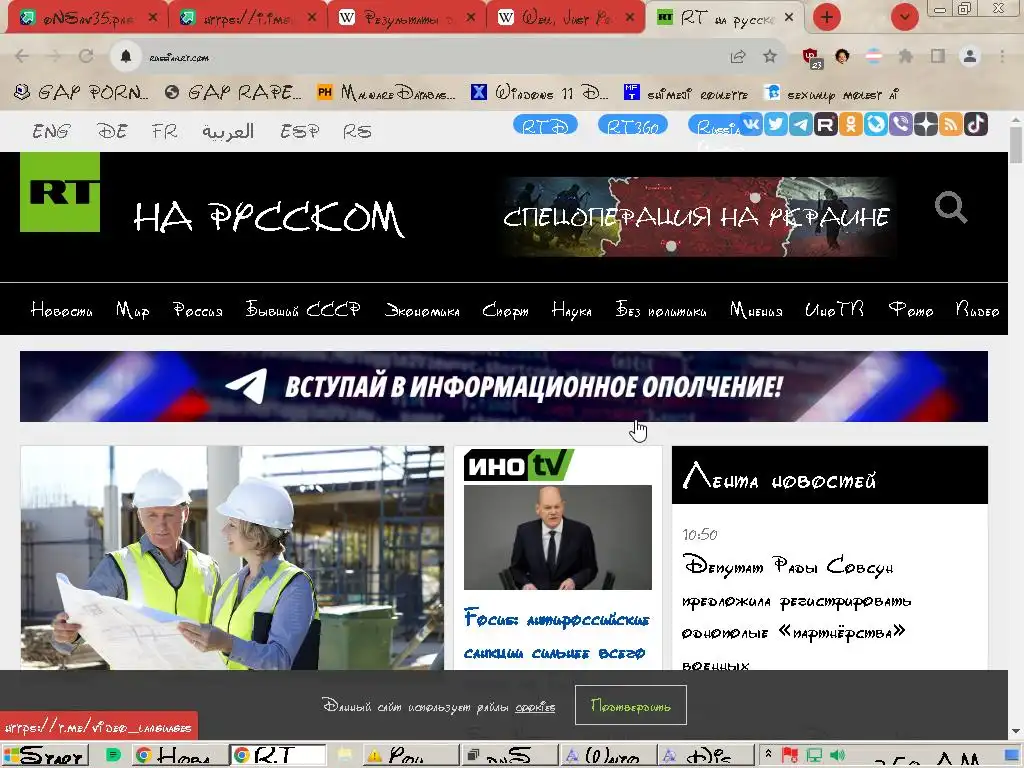Open the Rutube 'R' icon

(x=825, y=124)
